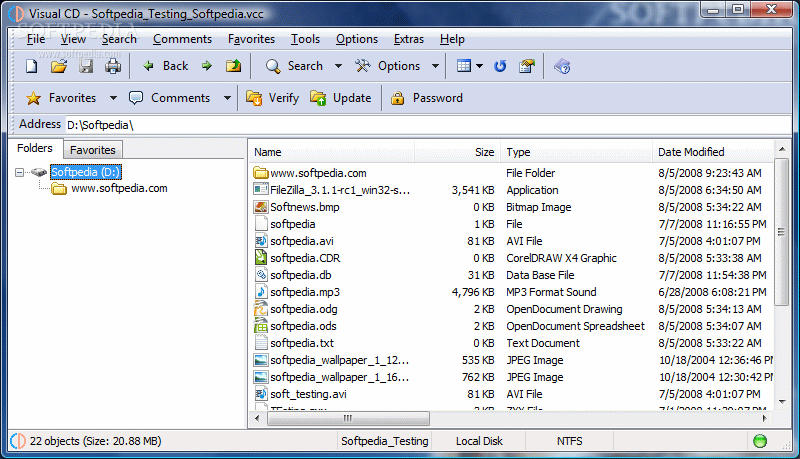This screenshot has width=800, height=459.
Task: Go up one folder level icon
Action: point(234,66)
